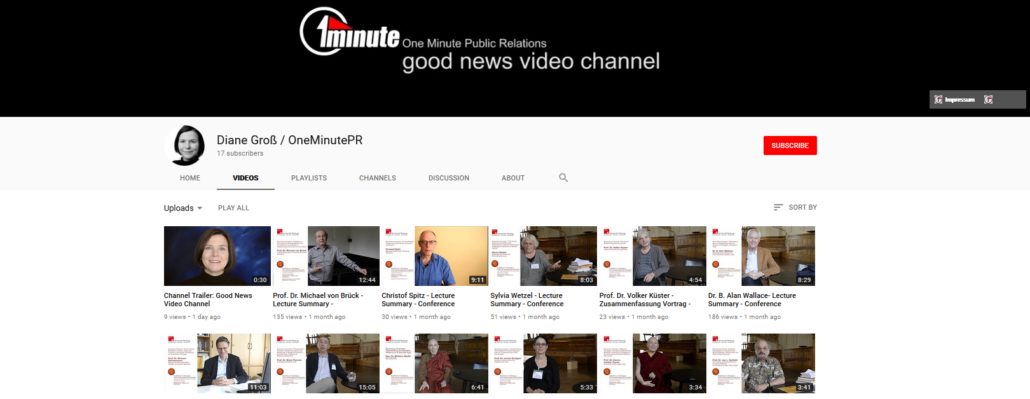This screenshot has width=1030, height=399.
Task: Switch to the Home tab
Action: (190, 178)
